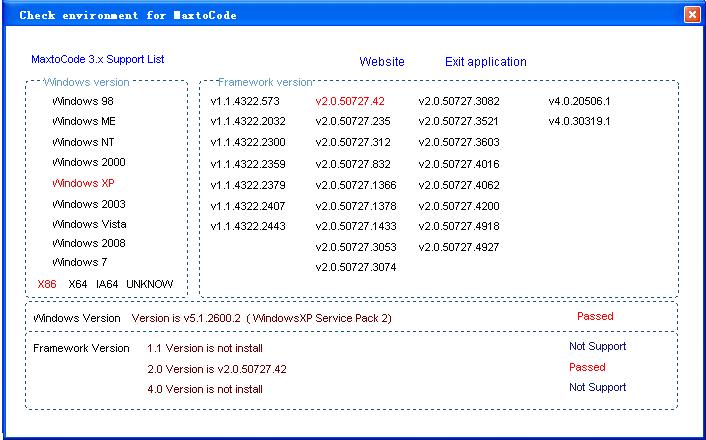The width and height of the screenshot is (706, 440).
Task: Click framework version v2.0.50727.3082
Action: (x=459, y=101)
